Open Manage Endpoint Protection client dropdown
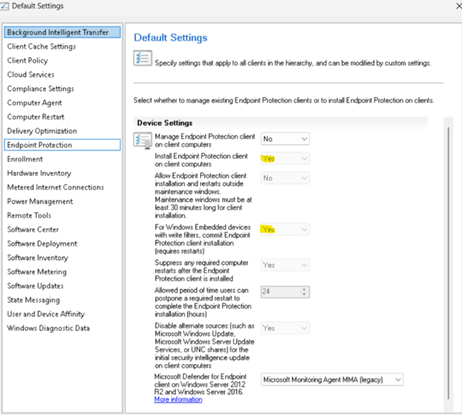Viewport: 462px width, 415px height. [x=285, y=139]
